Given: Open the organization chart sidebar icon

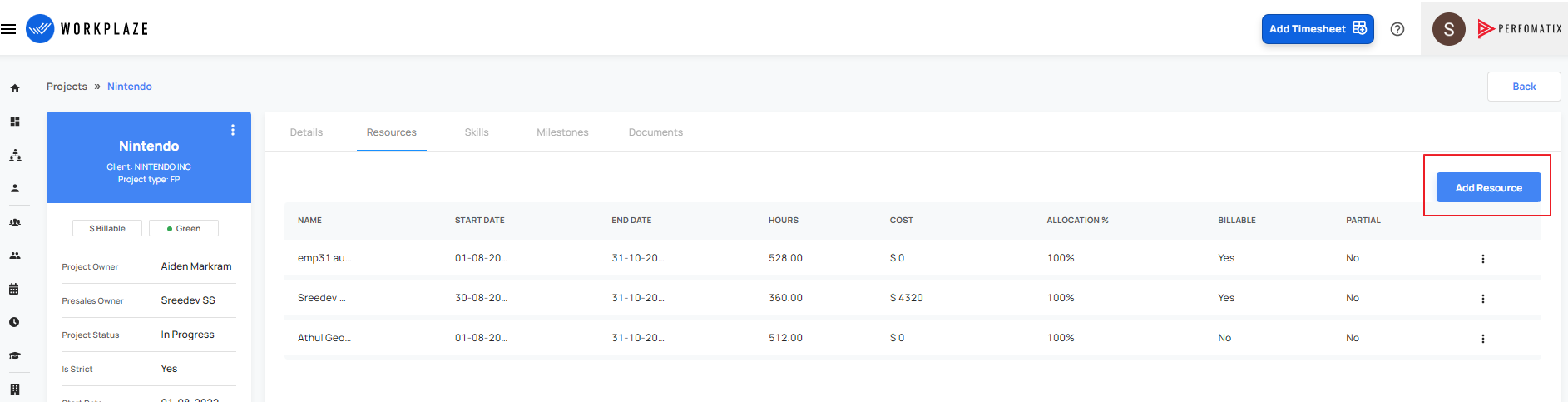Looking at the screenshot, I should pyautogui.click(x=15, y=156).
